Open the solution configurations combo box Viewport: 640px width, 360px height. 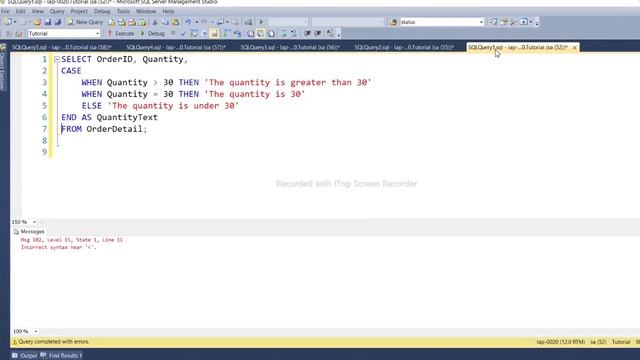(289, 22)
